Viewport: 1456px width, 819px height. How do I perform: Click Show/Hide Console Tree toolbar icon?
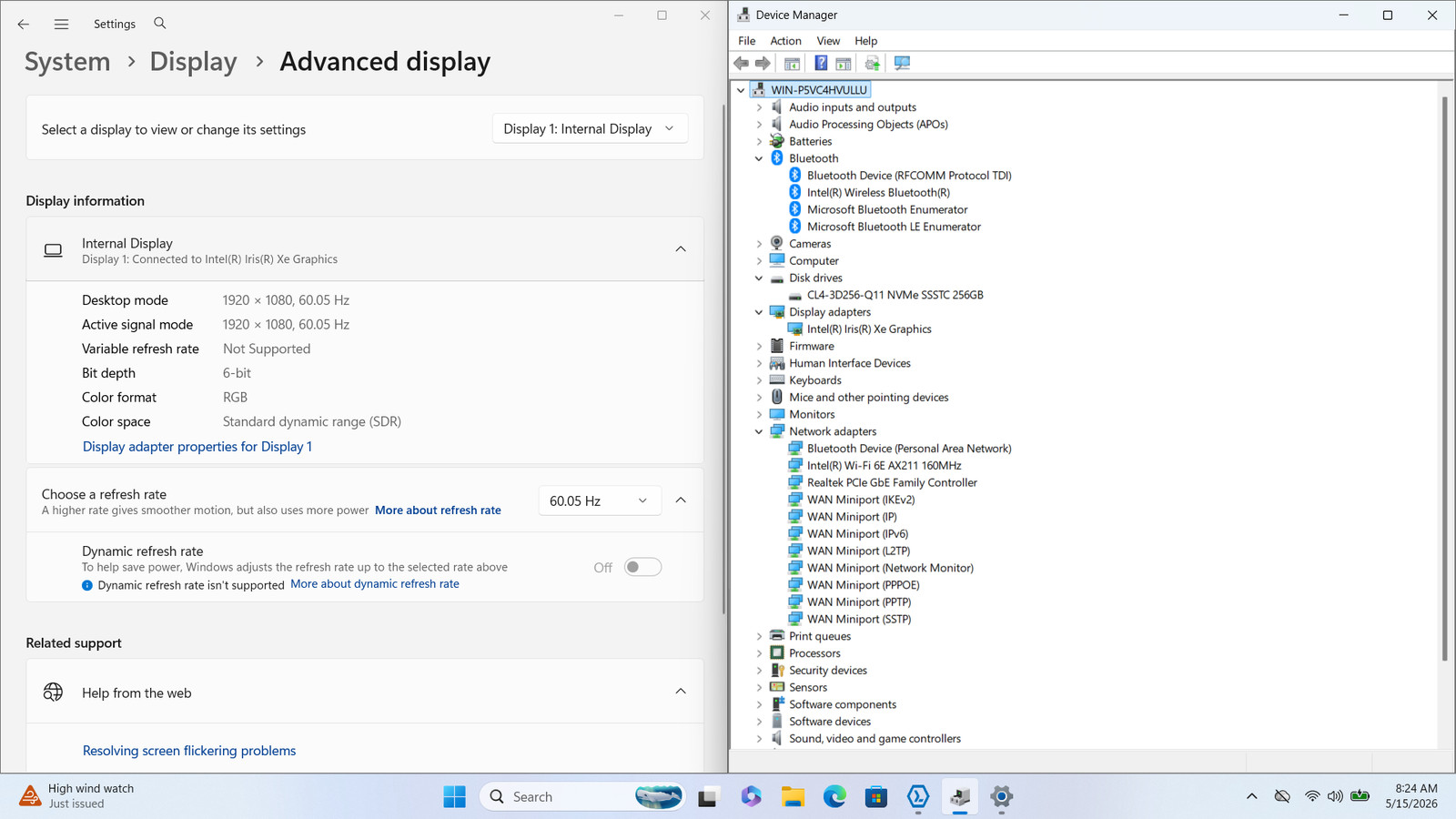click(x=793, y=63)
